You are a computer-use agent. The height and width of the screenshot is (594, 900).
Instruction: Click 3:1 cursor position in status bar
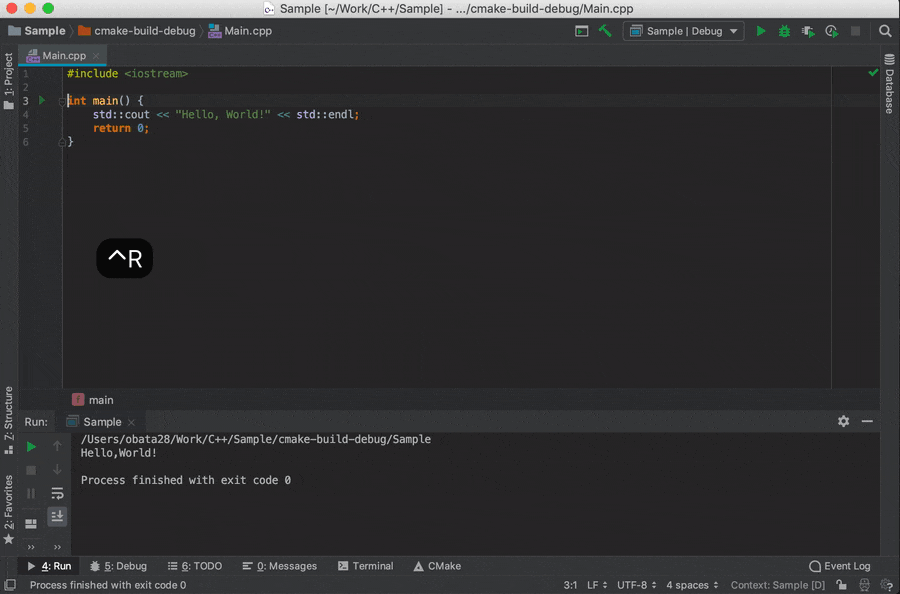(x=570, y=585)
